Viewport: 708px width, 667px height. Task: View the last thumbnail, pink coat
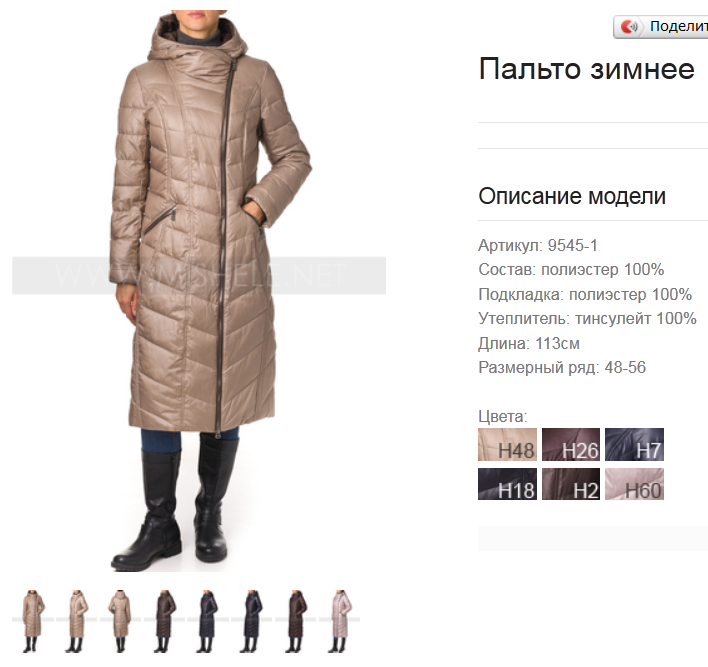(339, 621)
